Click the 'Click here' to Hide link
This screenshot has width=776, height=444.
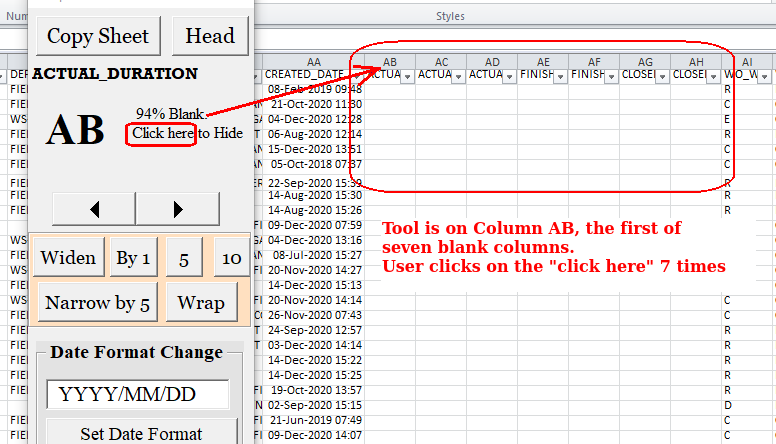pyautogui.click(x=162, y=133)
